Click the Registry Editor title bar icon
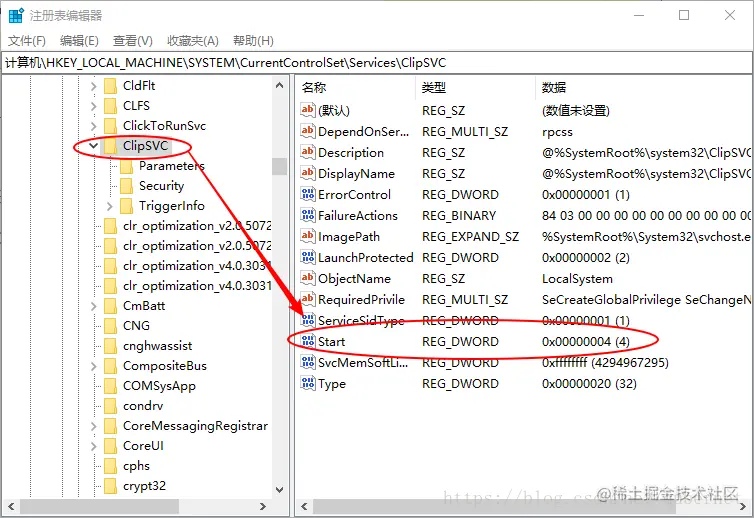Viewport: 754px width, 518px height. [16, 15]
